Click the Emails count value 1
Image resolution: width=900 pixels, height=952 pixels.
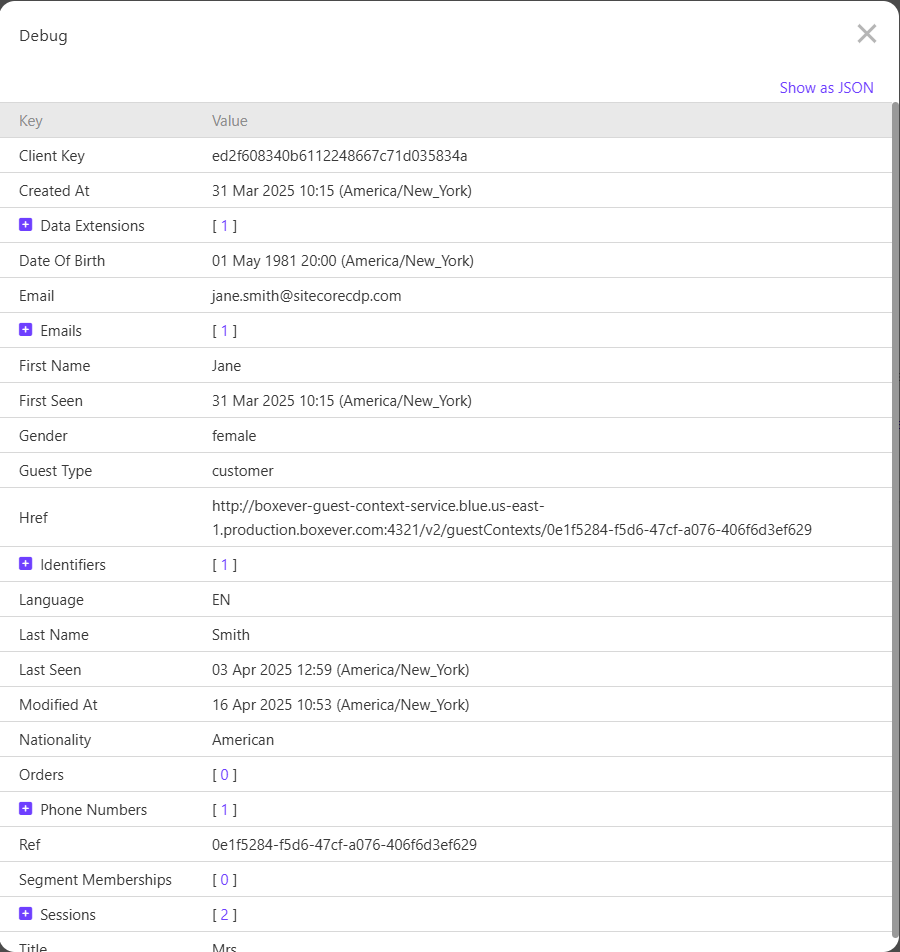point(224,331)
